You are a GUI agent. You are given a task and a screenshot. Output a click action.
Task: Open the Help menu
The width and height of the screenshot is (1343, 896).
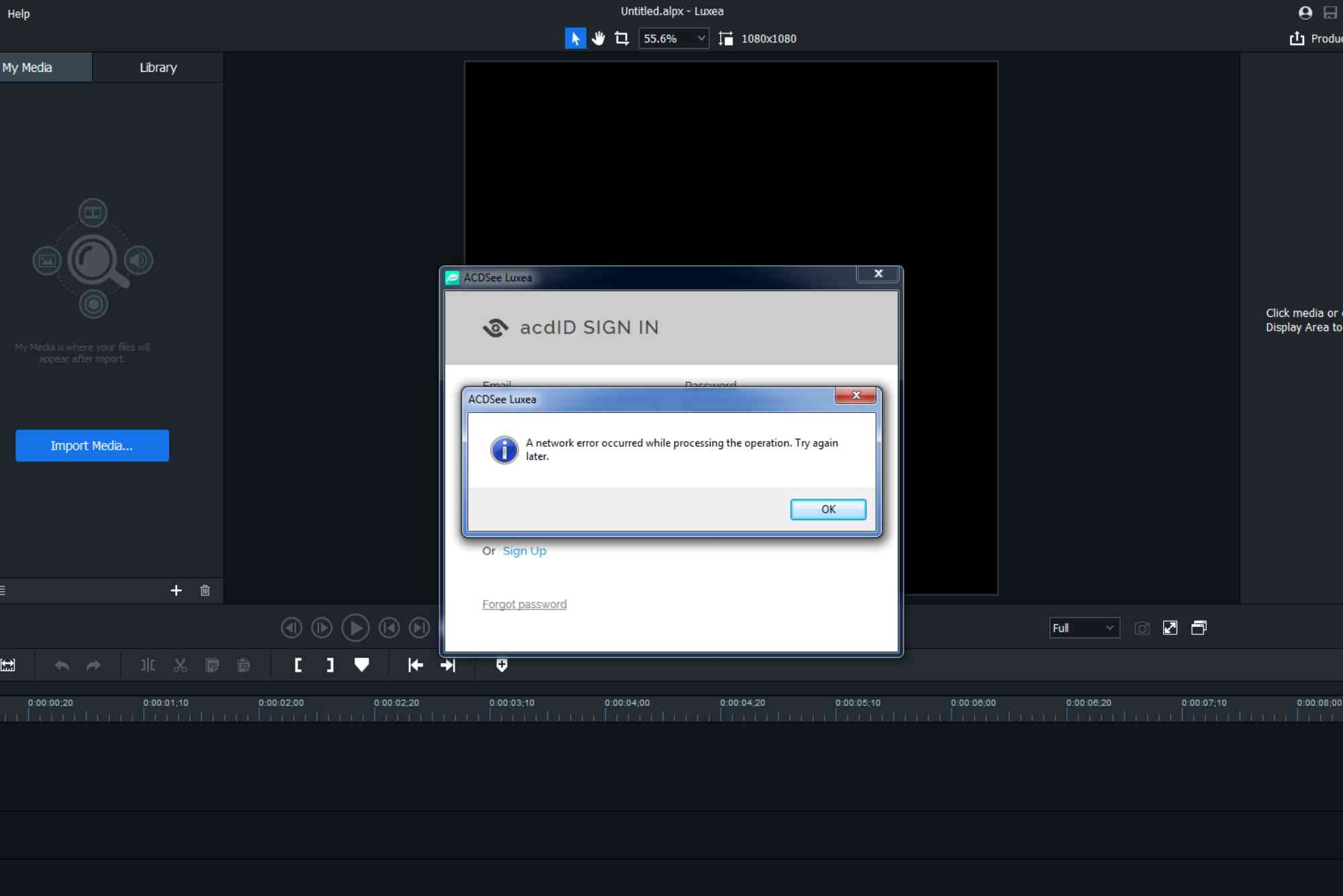[17, 13]
